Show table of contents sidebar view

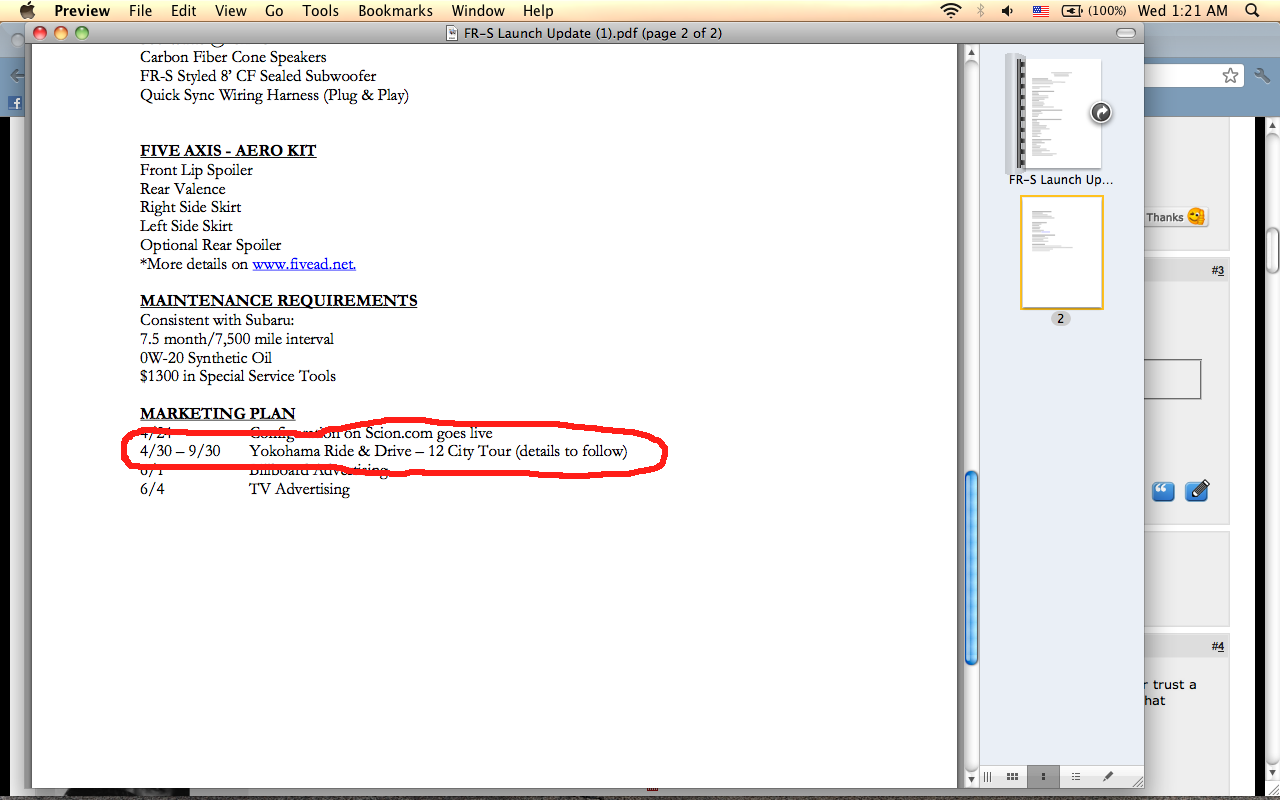tap(1075, 777)
